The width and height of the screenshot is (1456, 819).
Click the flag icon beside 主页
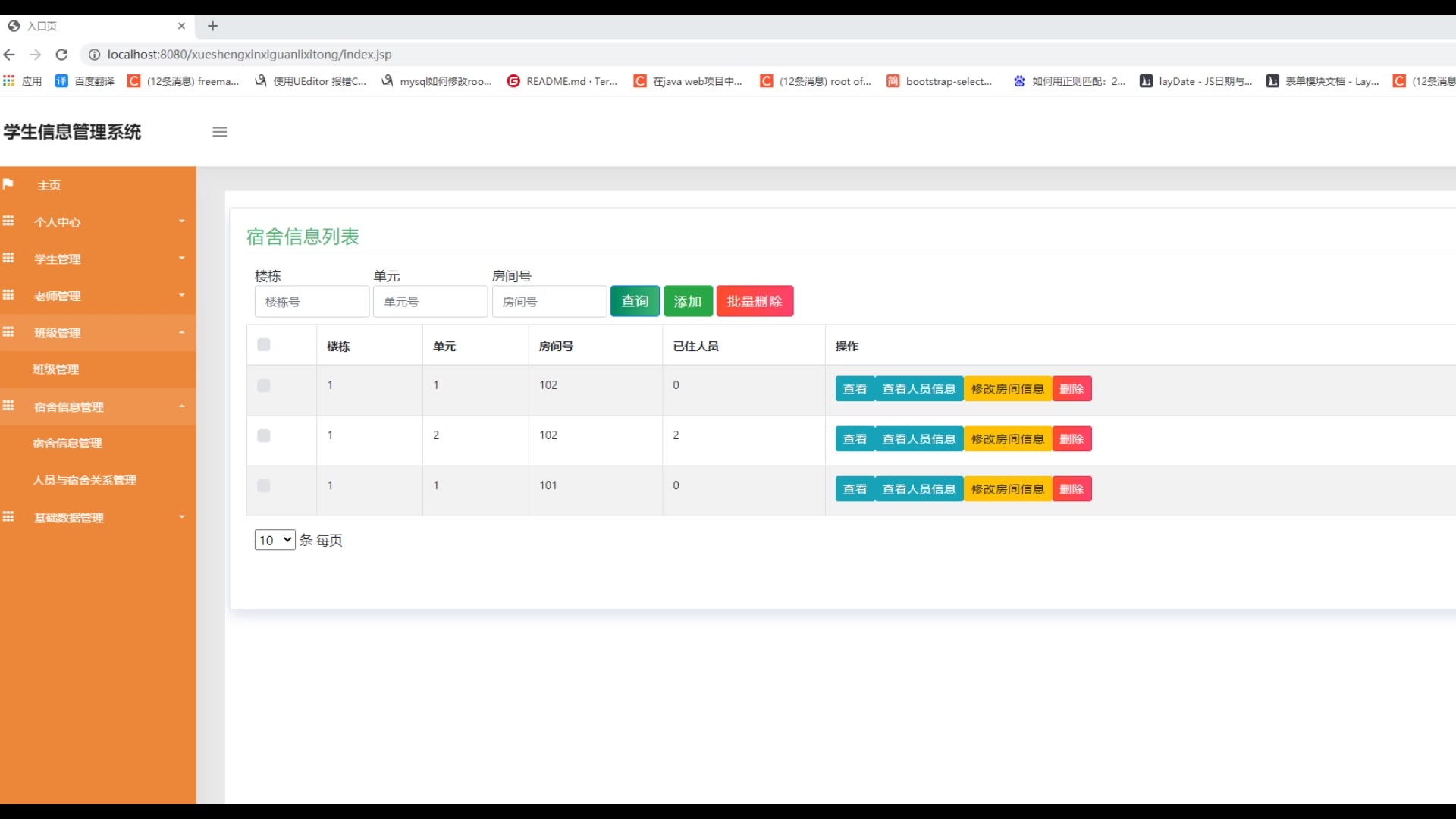[8, 184]
